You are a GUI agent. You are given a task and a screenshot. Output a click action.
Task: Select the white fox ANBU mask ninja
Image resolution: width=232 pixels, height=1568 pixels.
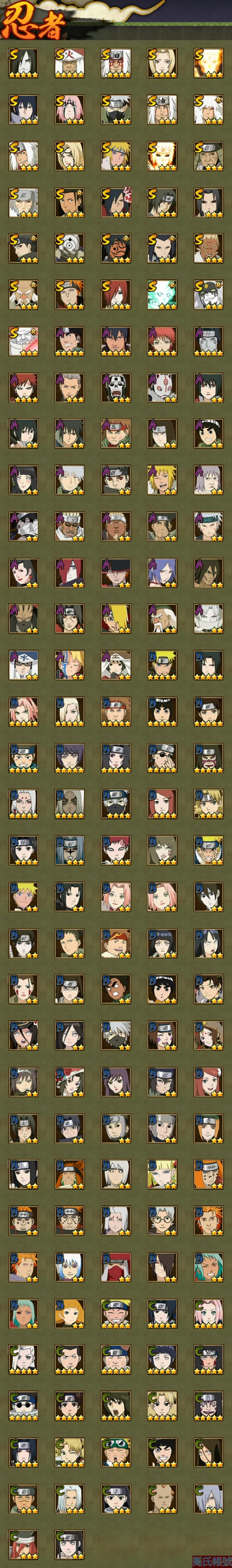click(162, 388)
